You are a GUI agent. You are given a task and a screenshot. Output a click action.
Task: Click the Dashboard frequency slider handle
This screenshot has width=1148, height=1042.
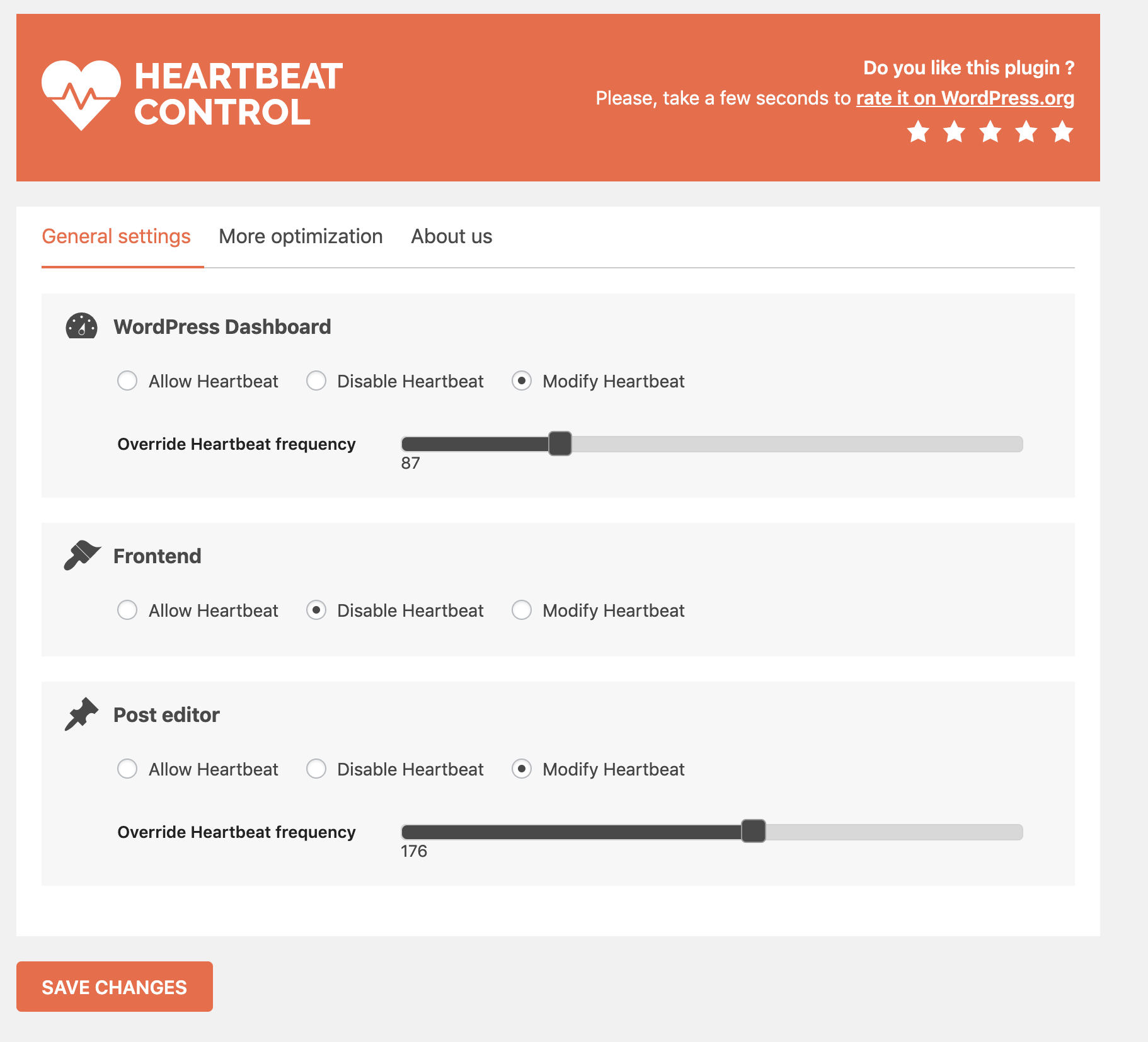560,444
